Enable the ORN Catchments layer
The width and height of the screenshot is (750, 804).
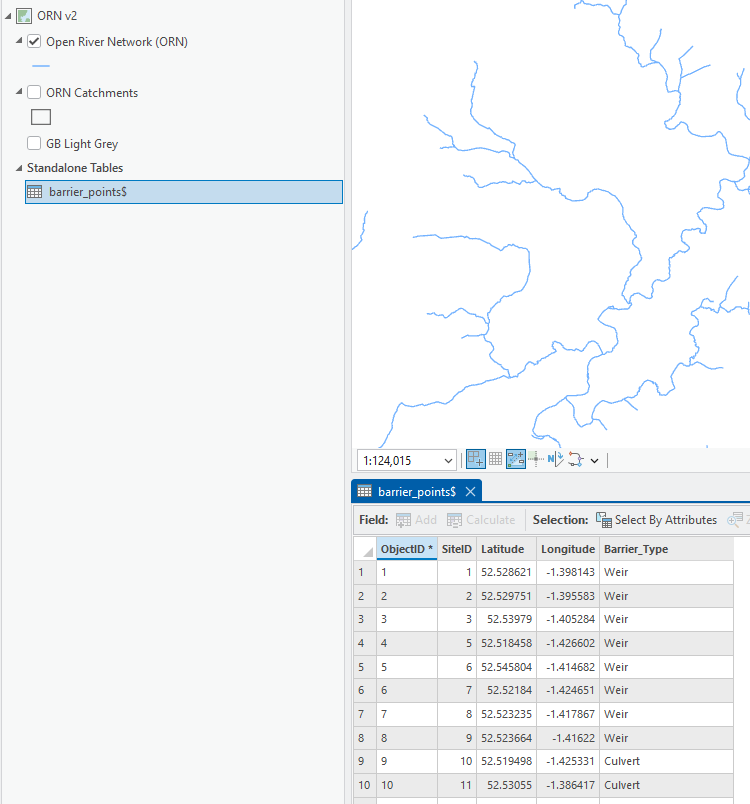[x=34, y=93]
